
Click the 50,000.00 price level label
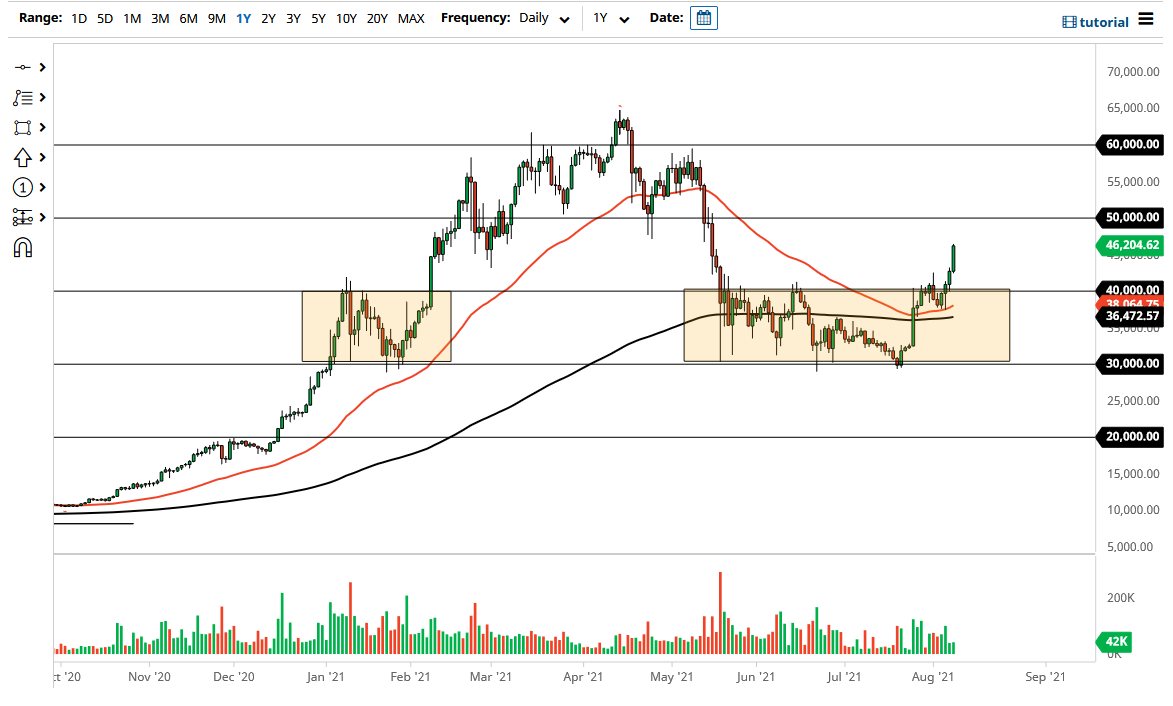1130,218
